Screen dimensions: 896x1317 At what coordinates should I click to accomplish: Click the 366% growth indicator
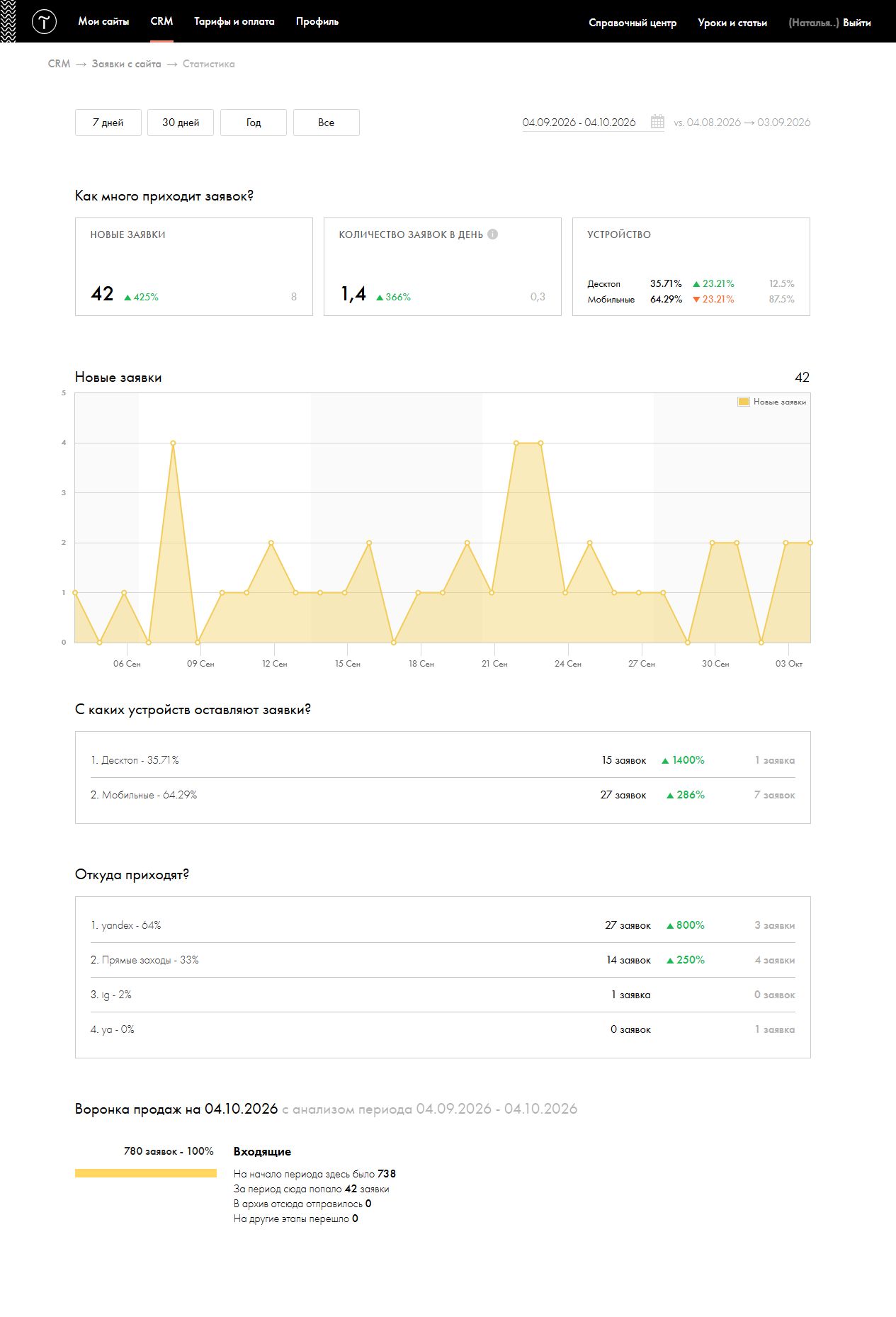393,297
